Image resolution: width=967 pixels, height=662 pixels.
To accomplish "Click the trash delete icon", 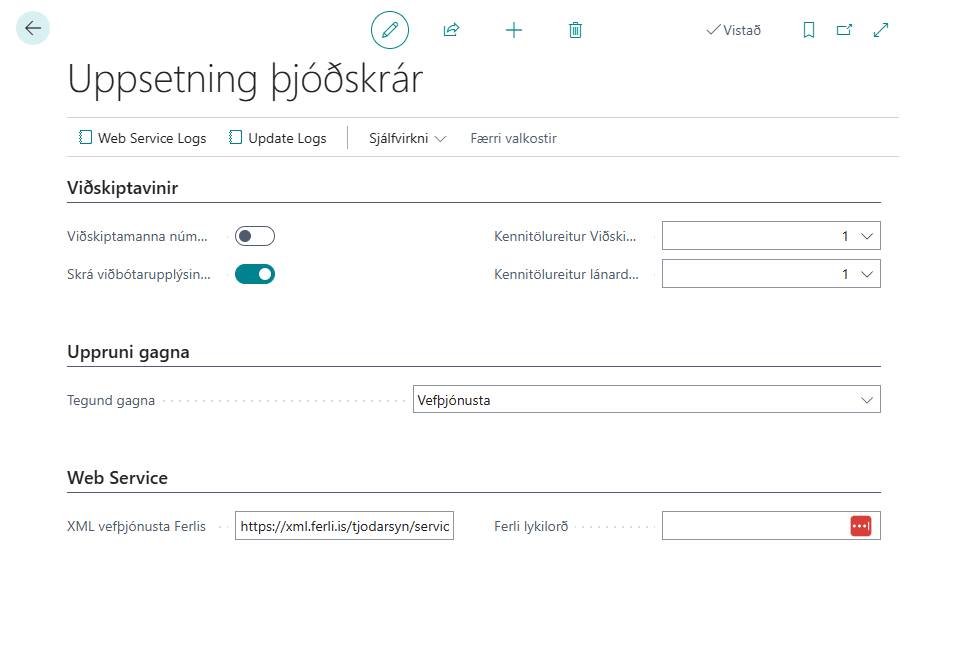I will [x=575, y=30].
